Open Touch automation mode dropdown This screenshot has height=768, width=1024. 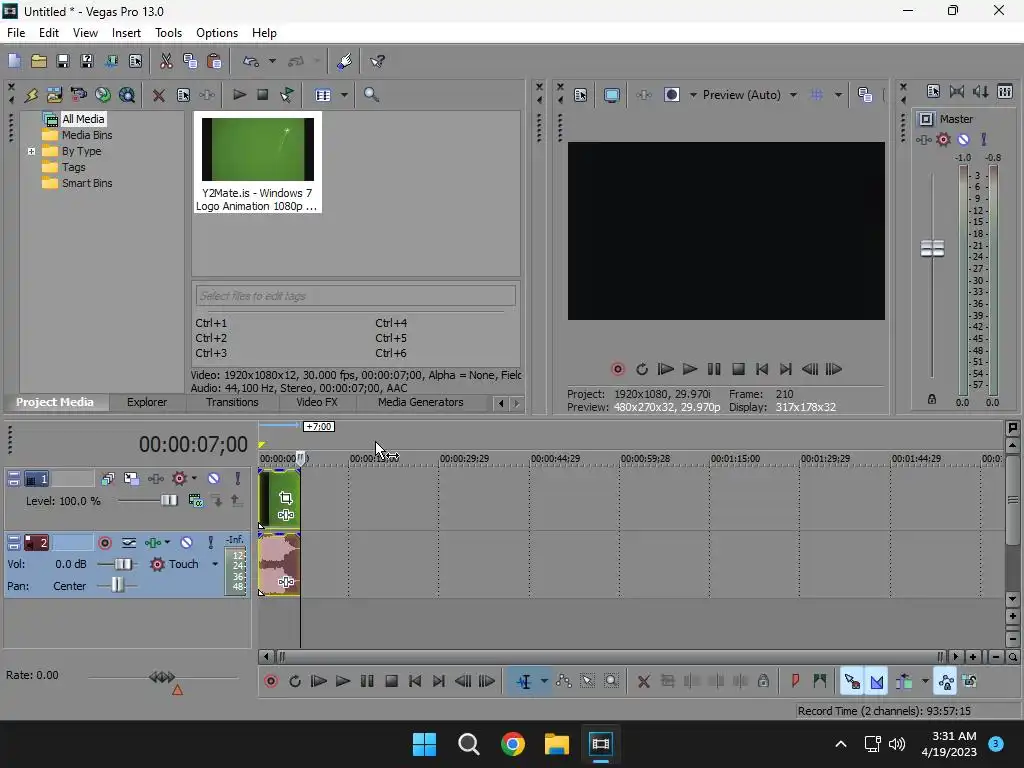[215, 564]
